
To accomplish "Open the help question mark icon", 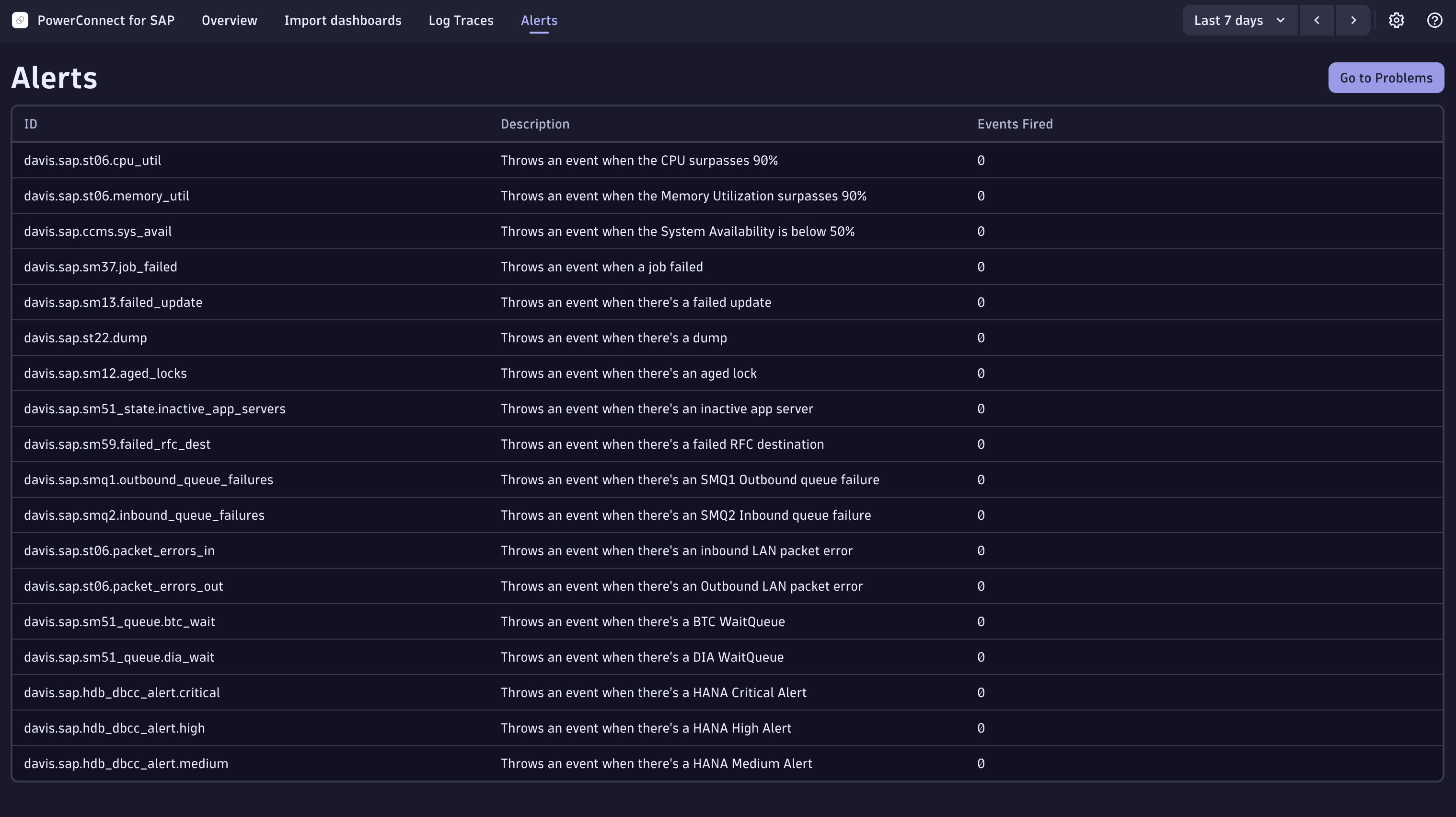I will [x=1434, y=20].
